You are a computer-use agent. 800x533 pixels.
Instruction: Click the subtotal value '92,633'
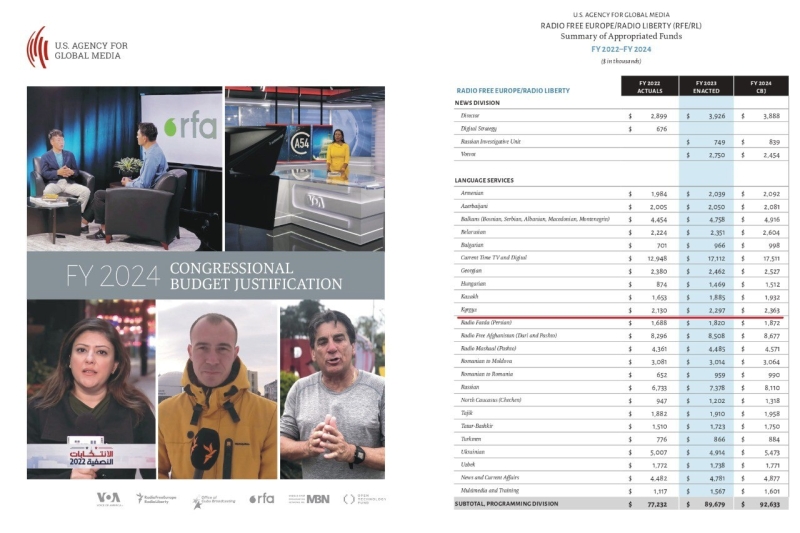(x=769, y=504)
